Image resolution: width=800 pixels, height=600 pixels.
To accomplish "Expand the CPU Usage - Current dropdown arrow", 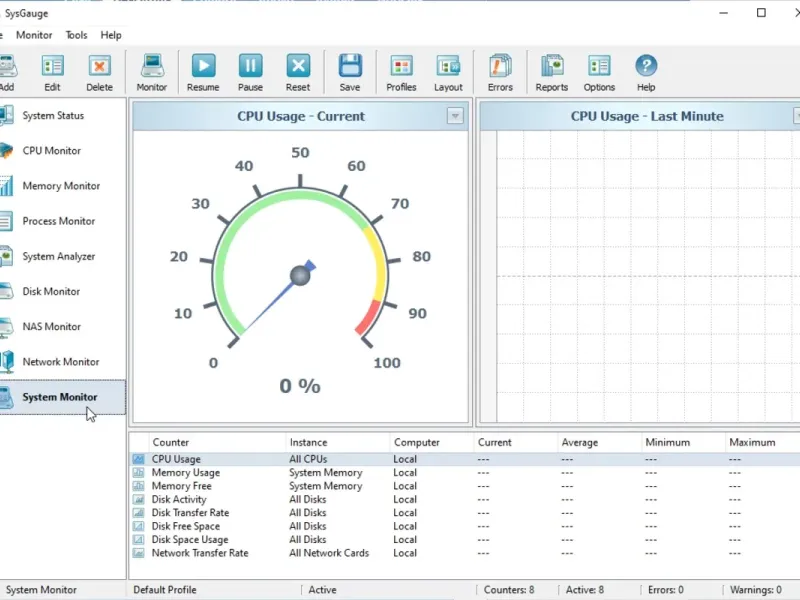I will point(455,116).
